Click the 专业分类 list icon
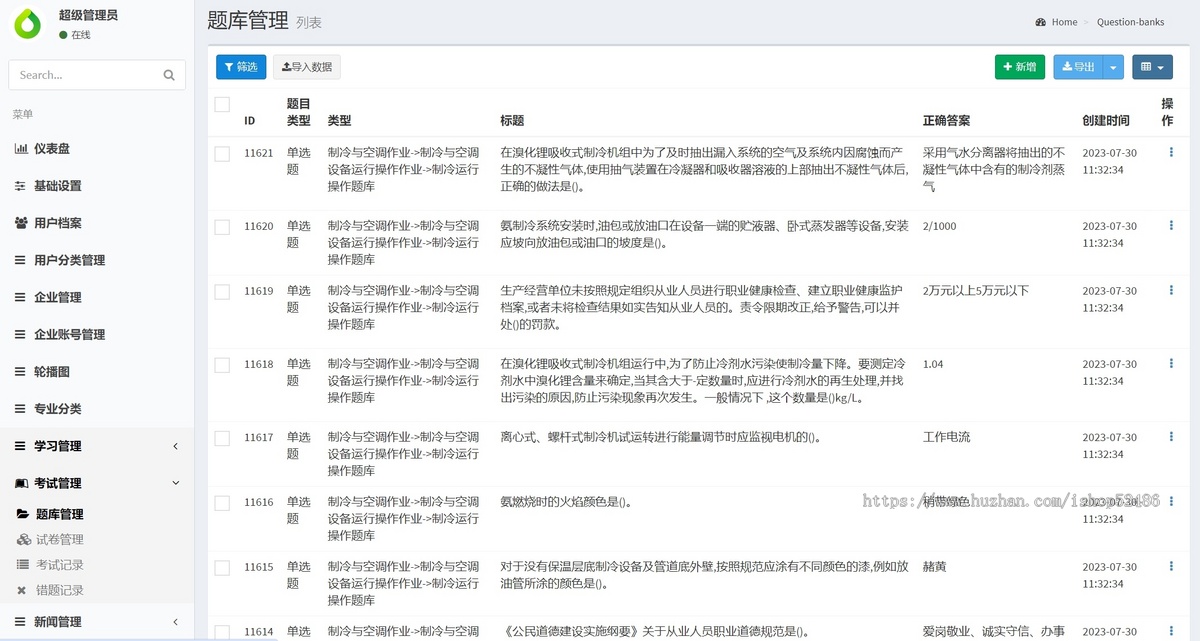The height and width of the screenshot is (641, 1200). [21, 408]
